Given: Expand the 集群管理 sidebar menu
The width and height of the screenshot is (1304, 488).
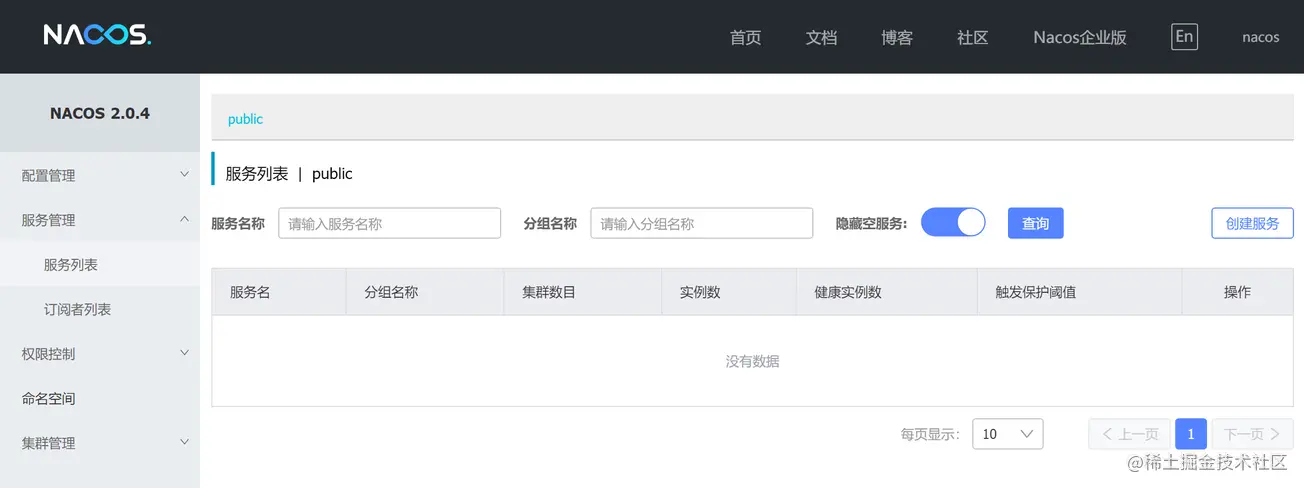Looking at the screenshot, I should 100,442.
